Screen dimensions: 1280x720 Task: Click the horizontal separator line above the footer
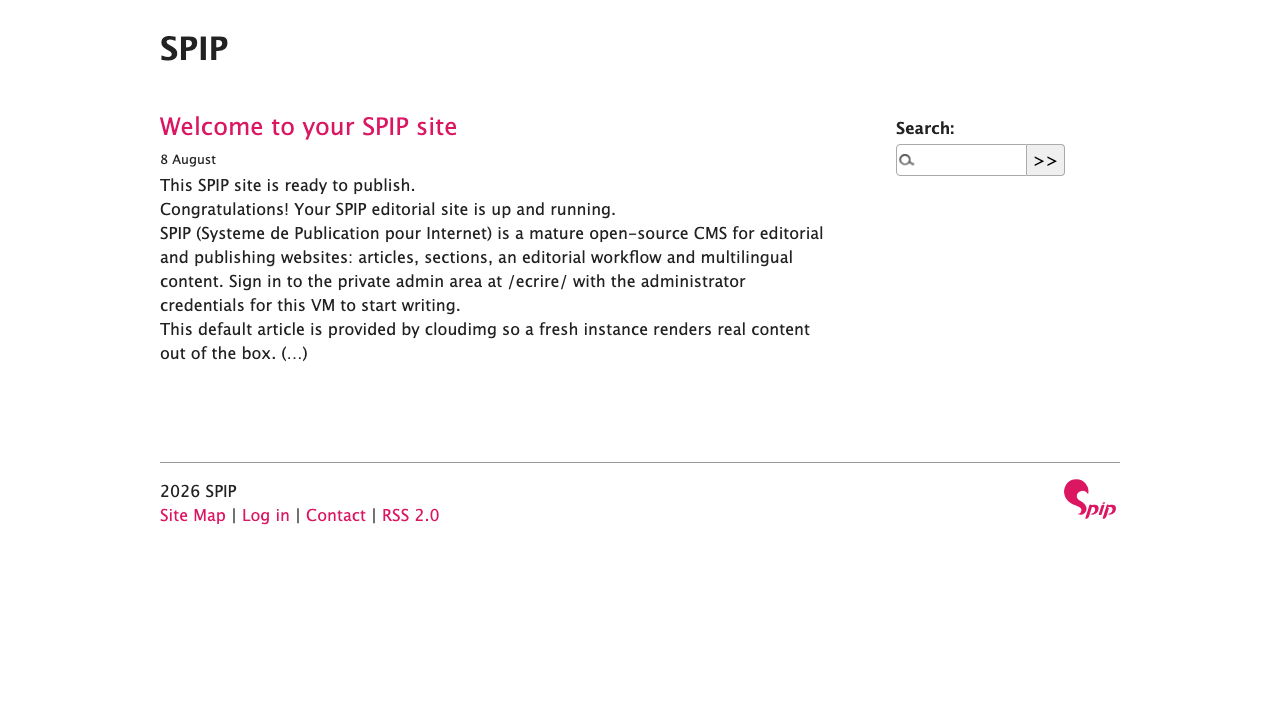[640, 462]
